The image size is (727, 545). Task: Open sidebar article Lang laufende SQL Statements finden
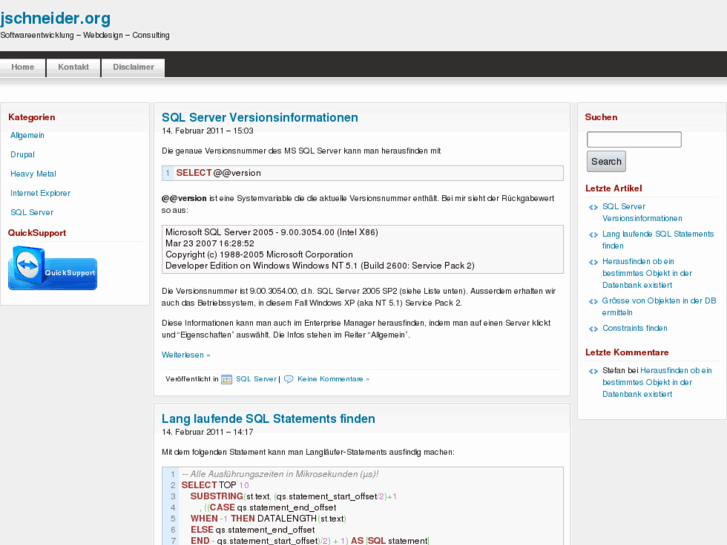(658, 240)
